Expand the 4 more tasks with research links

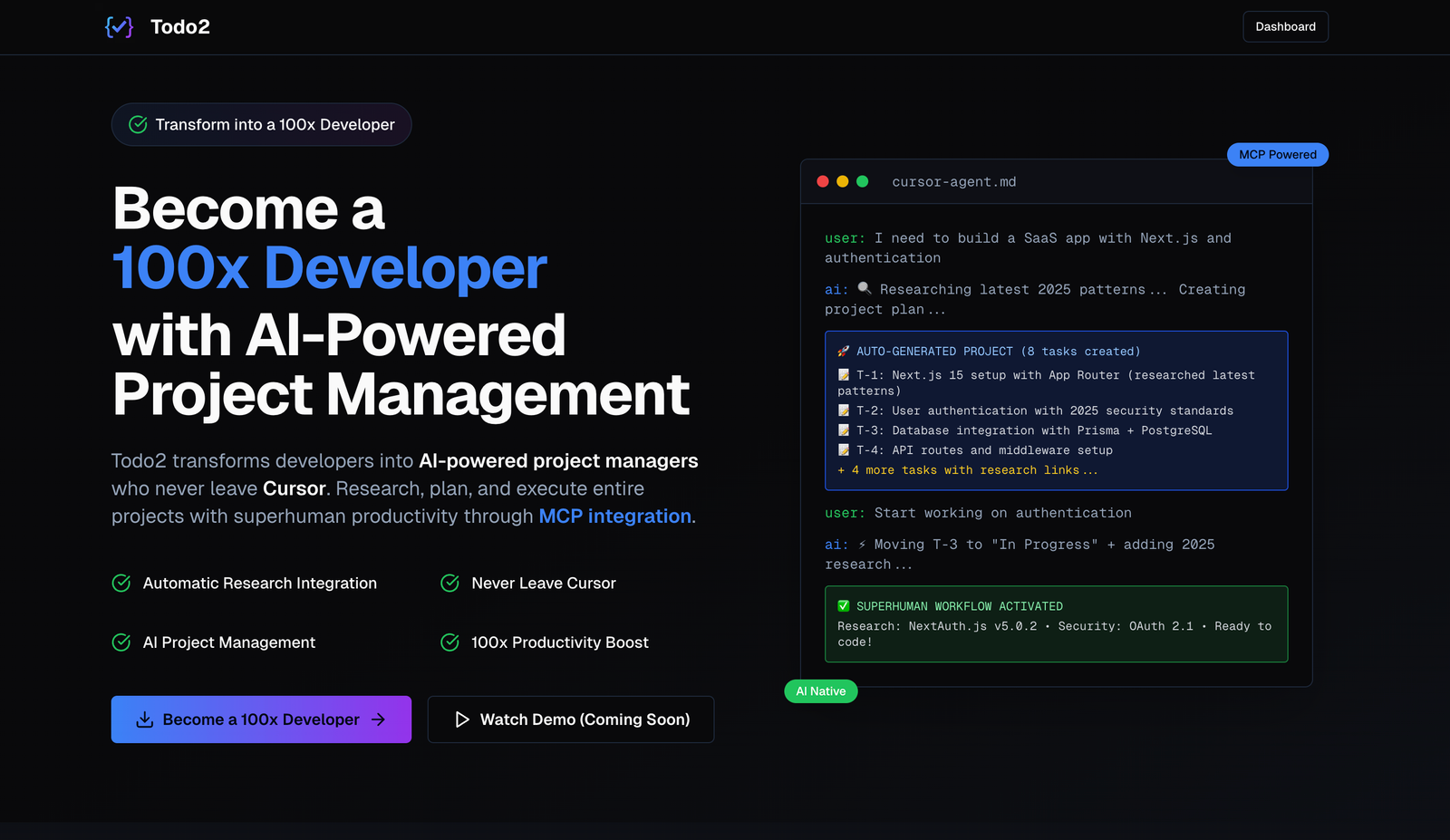point(969,469)
